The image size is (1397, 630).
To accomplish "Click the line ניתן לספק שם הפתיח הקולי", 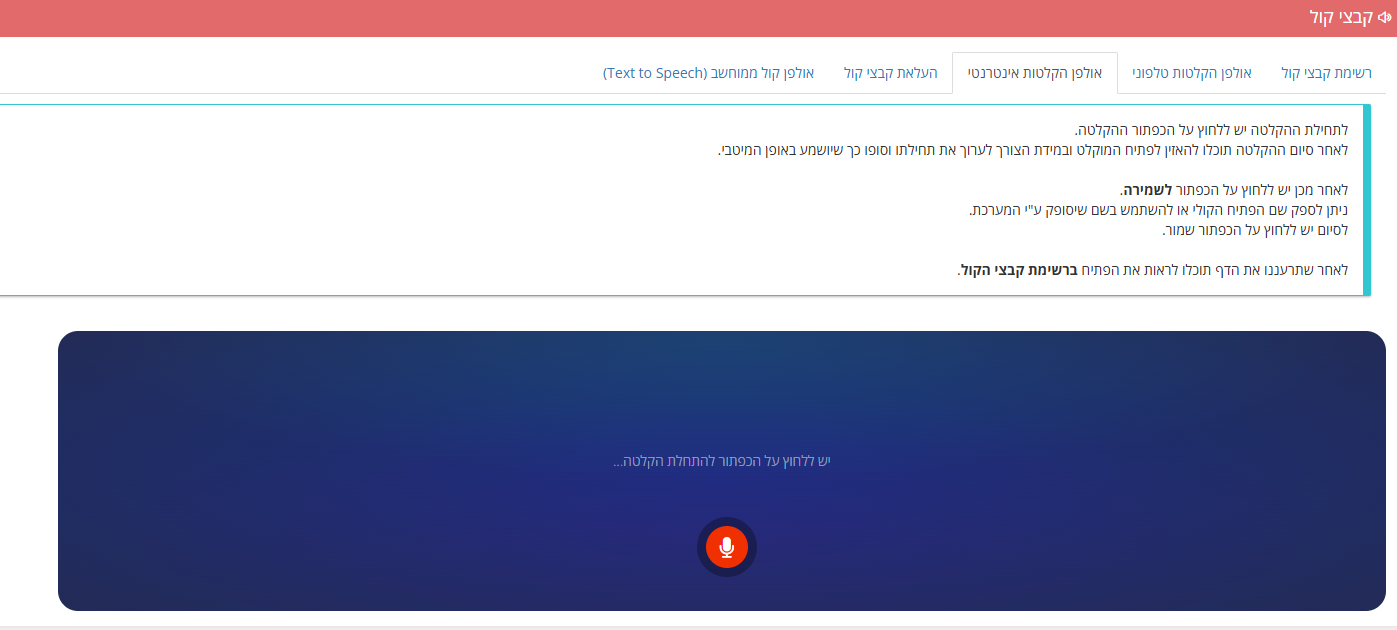I will [1158, 210].
